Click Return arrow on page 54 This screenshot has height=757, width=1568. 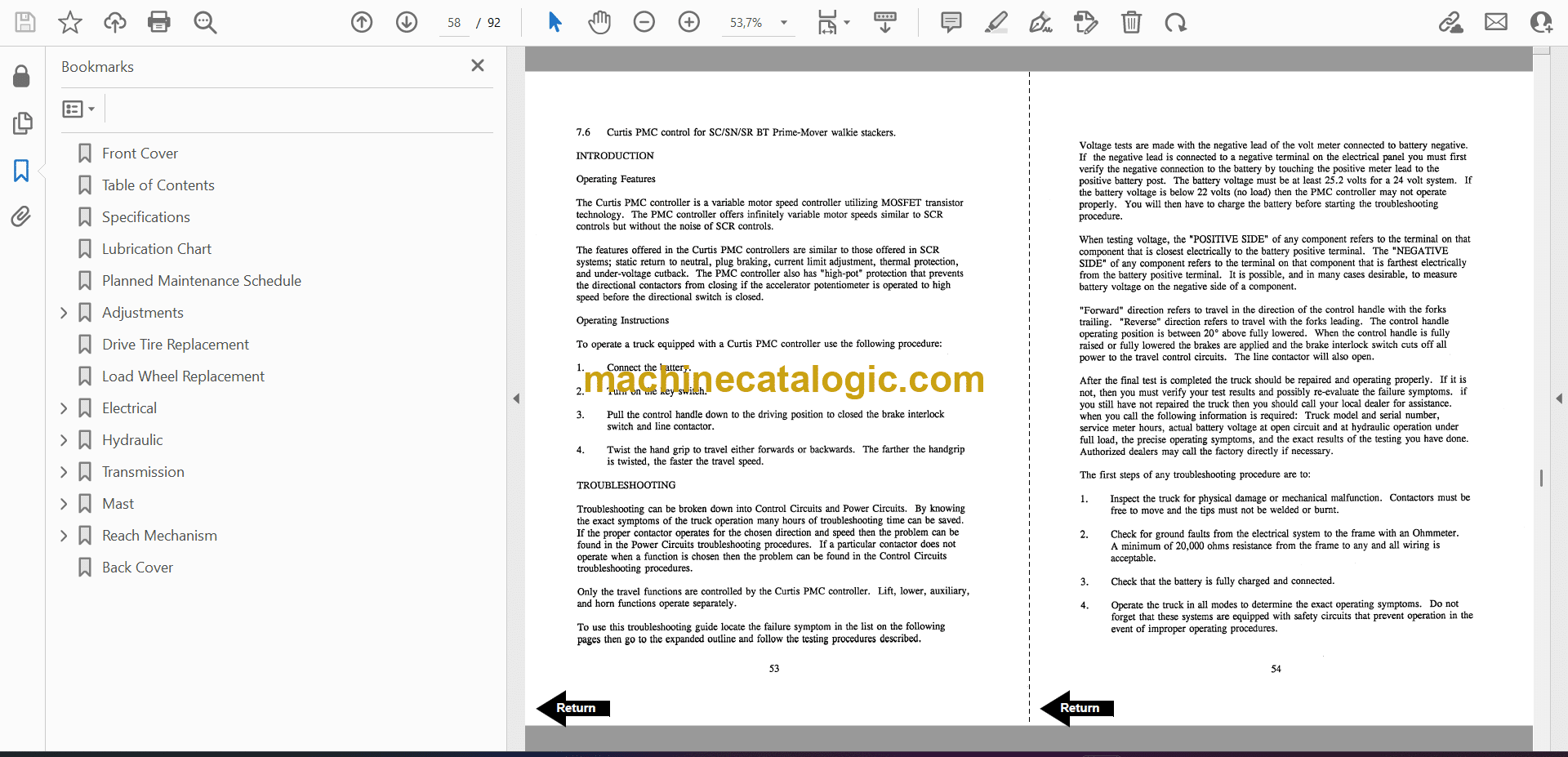click(x=1077, y=708)
